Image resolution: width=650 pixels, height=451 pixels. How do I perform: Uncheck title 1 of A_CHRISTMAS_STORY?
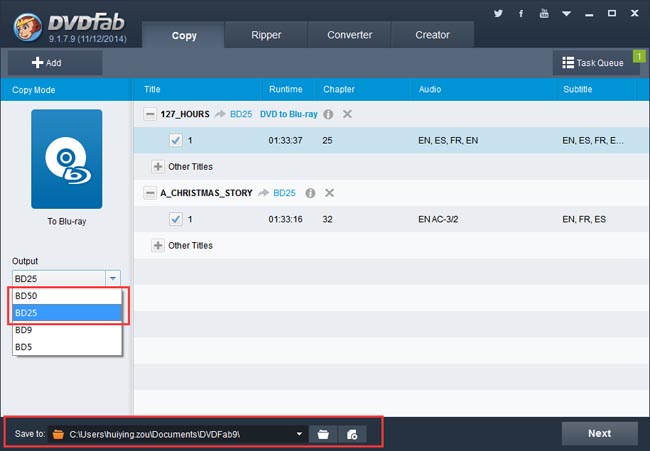[176, 219]
